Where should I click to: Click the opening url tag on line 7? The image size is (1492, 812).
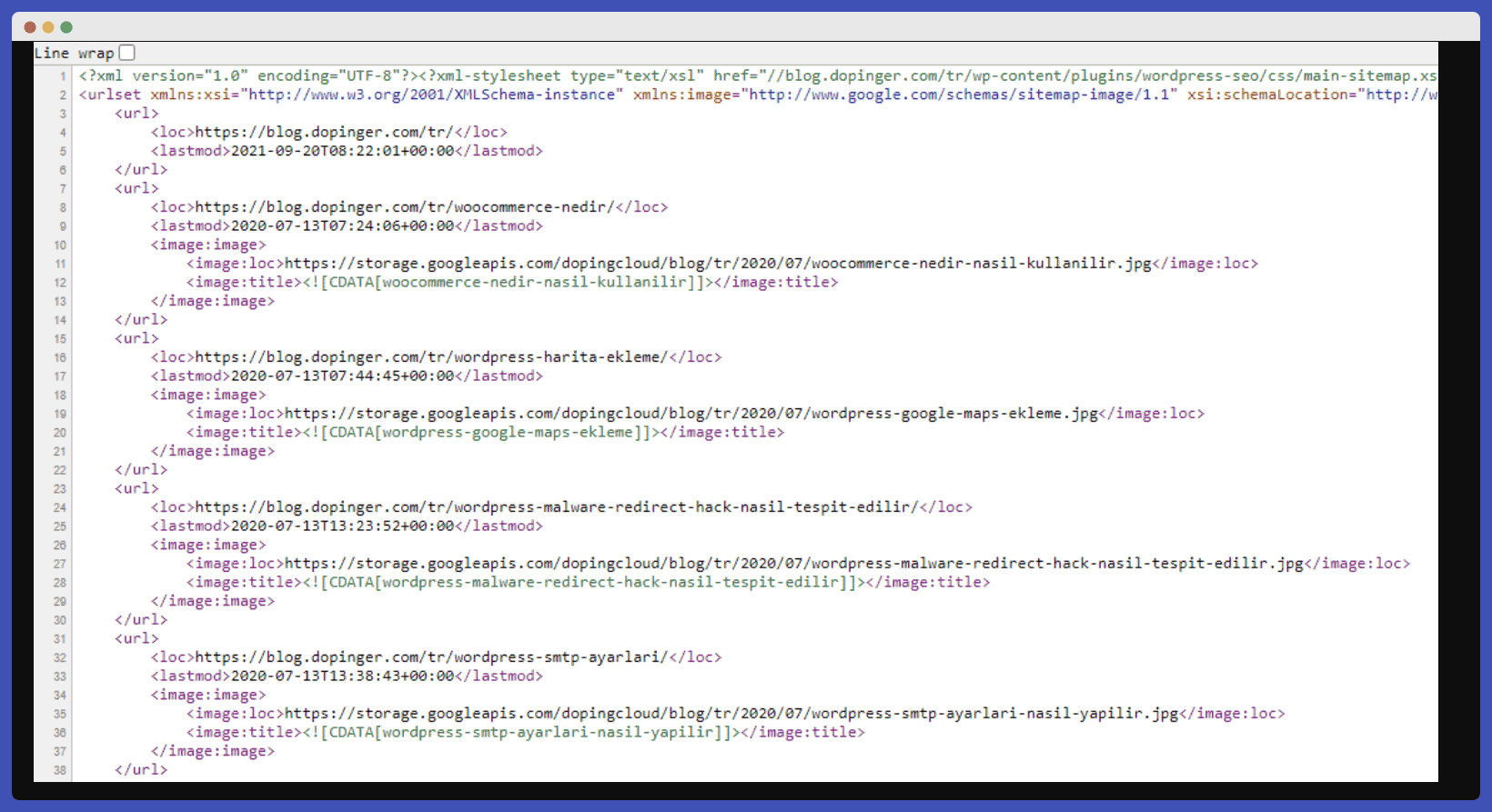[136, 188]
